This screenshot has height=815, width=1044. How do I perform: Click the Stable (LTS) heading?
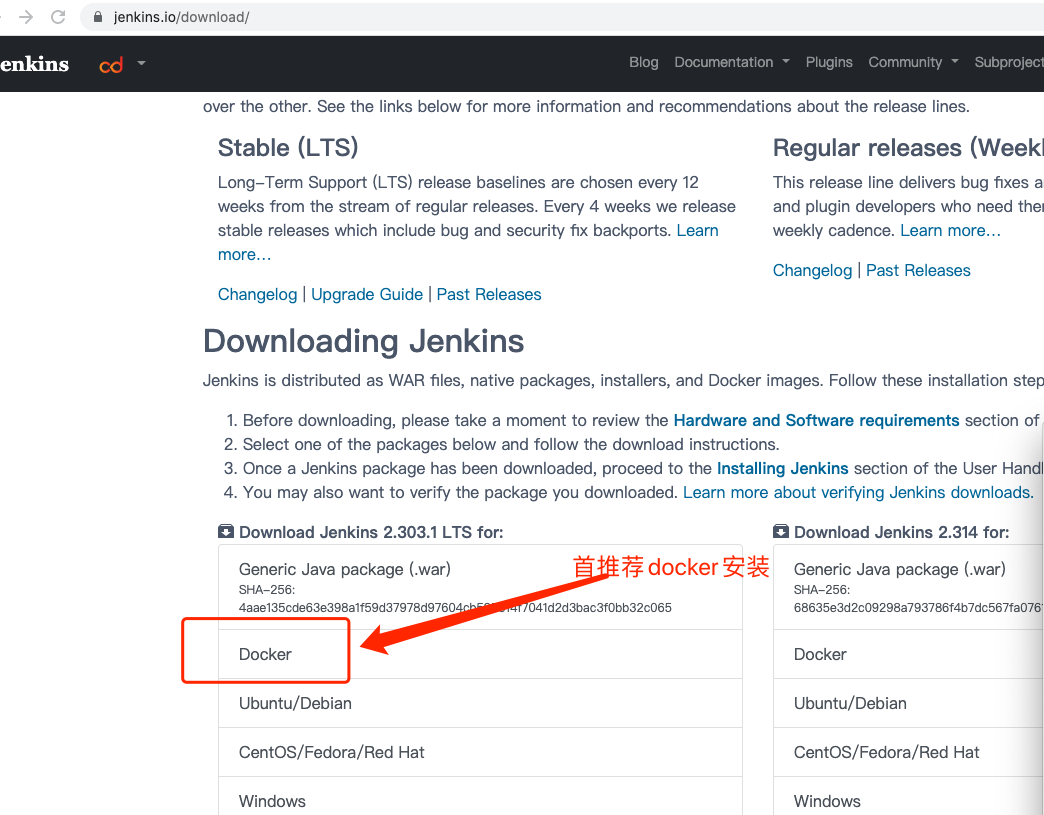point(288,148)
